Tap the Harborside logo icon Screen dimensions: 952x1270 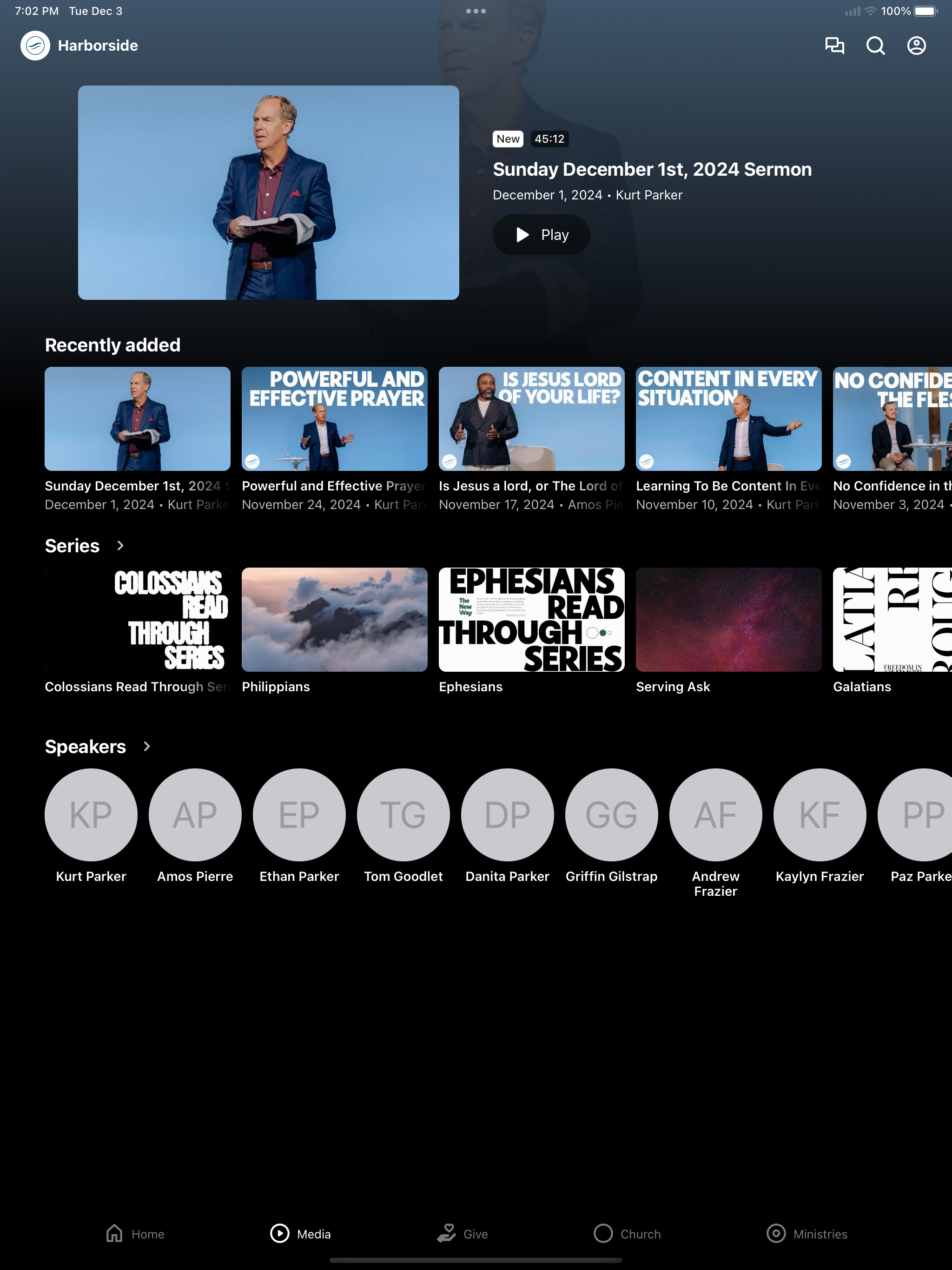(35, 46)
